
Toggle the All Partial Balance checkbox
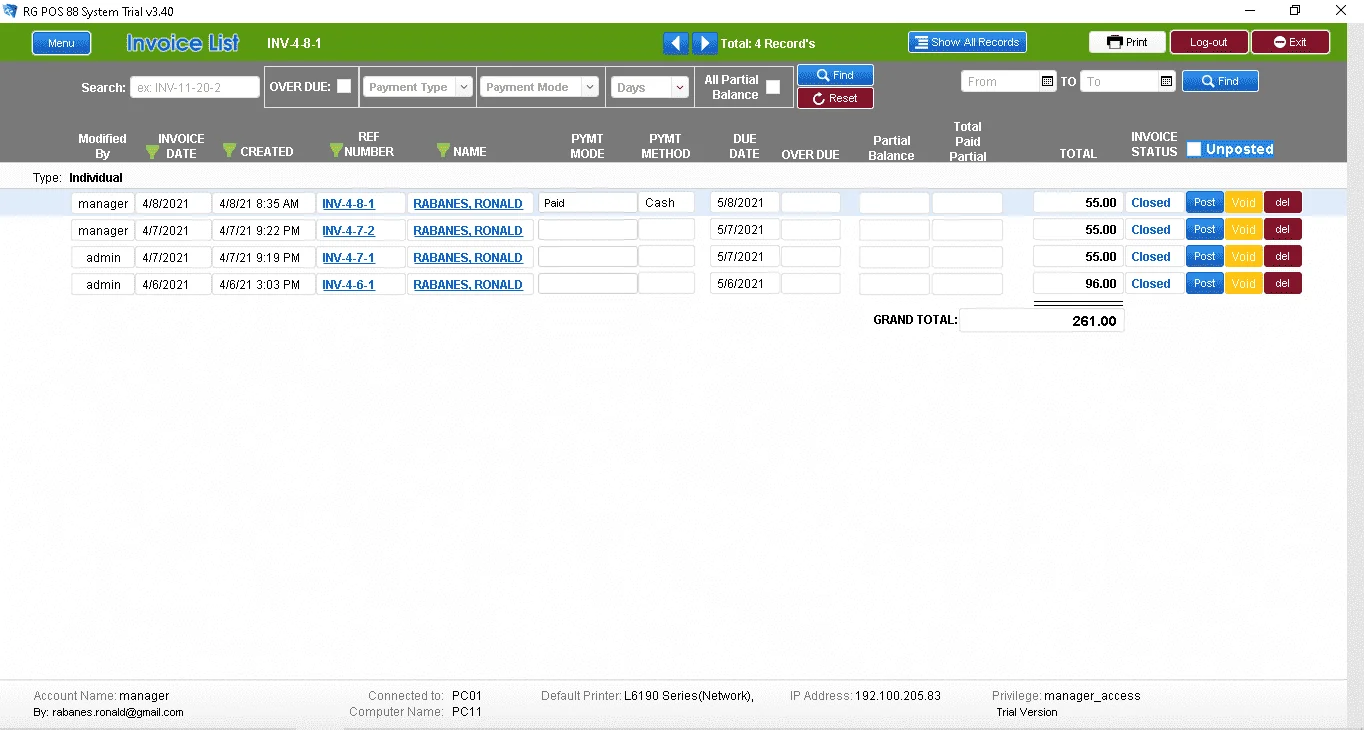click(773, 87)
